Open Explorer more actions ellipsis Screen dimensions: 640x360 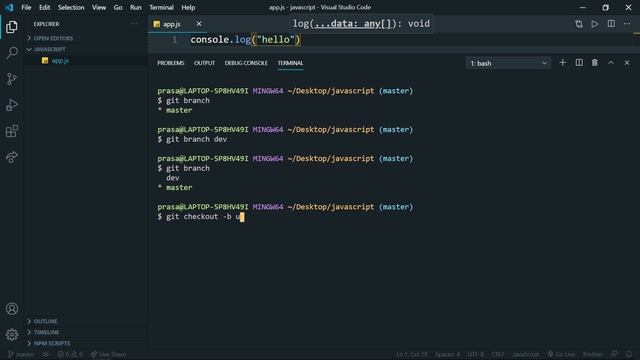(134, 24)
